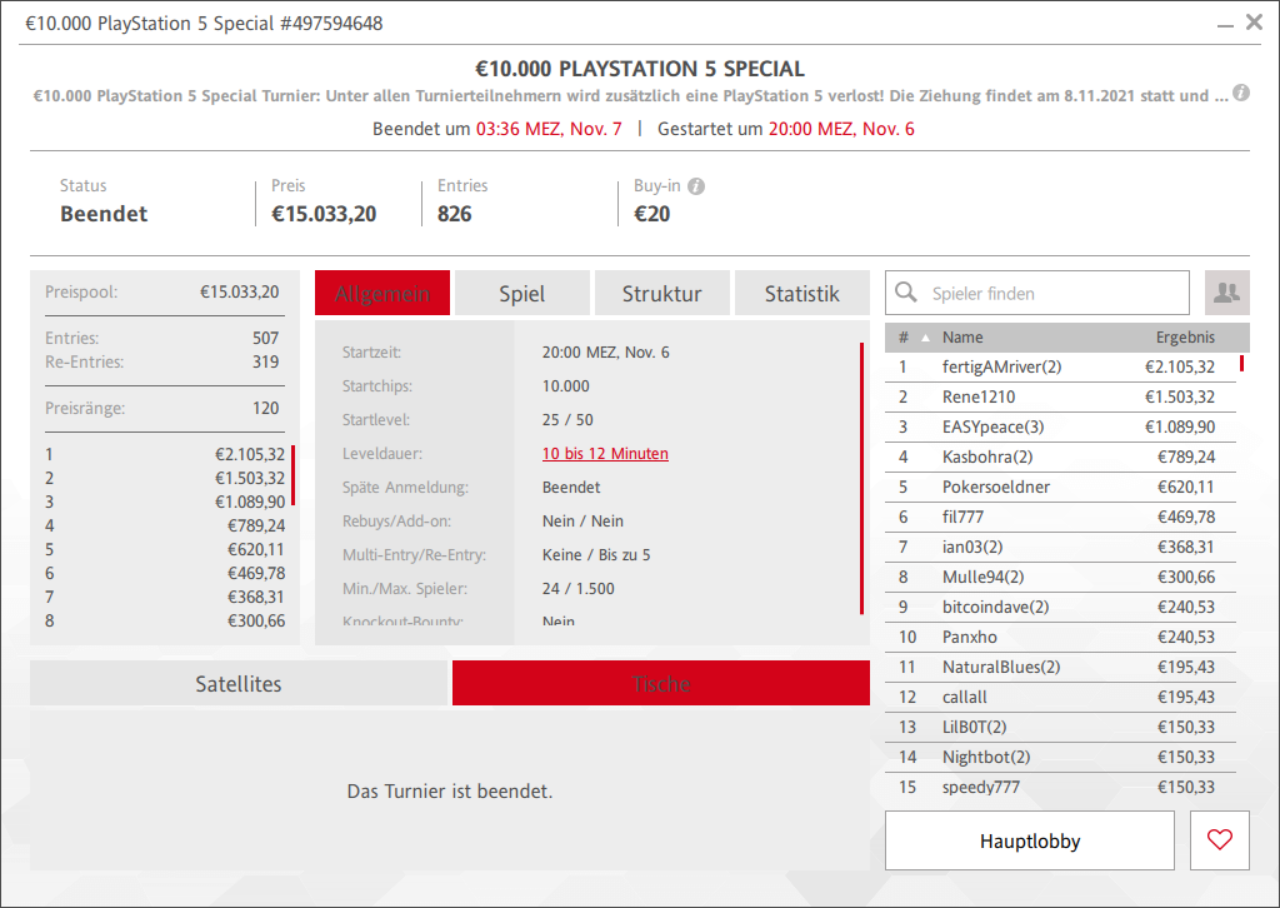Click 'Das Turnier ist beendet.' message
The height and width of the screenshot is (908, 1280).
(450, 791)
